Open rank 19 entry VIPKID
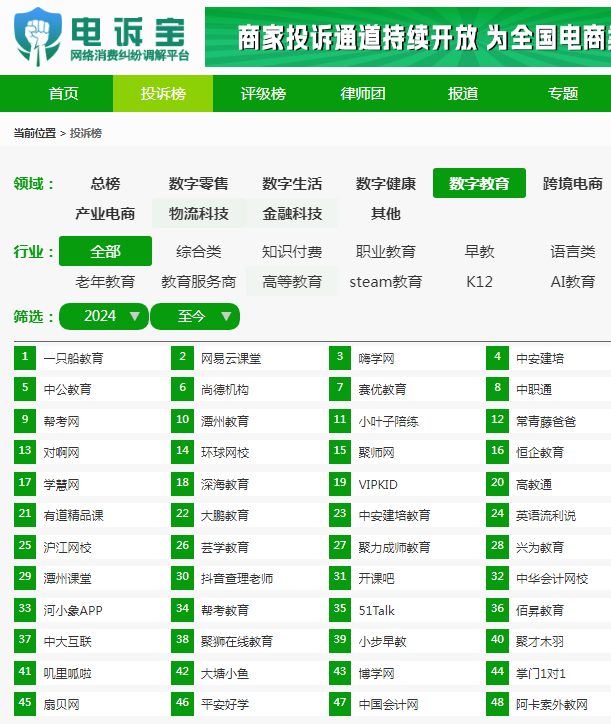This screenshot has height=724, width=611. click(x=378, y=484)
